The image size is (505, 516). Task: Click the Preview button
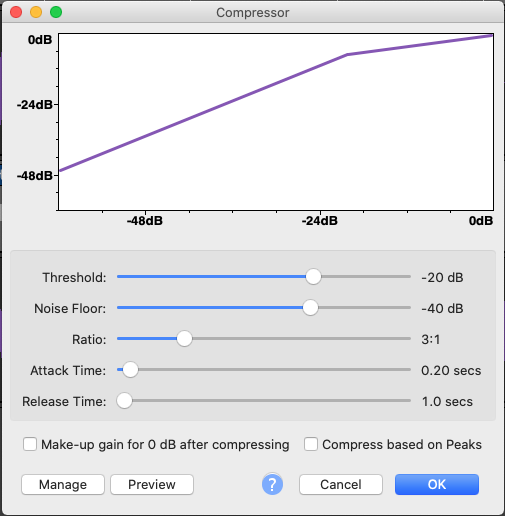[x=152, y=484]
